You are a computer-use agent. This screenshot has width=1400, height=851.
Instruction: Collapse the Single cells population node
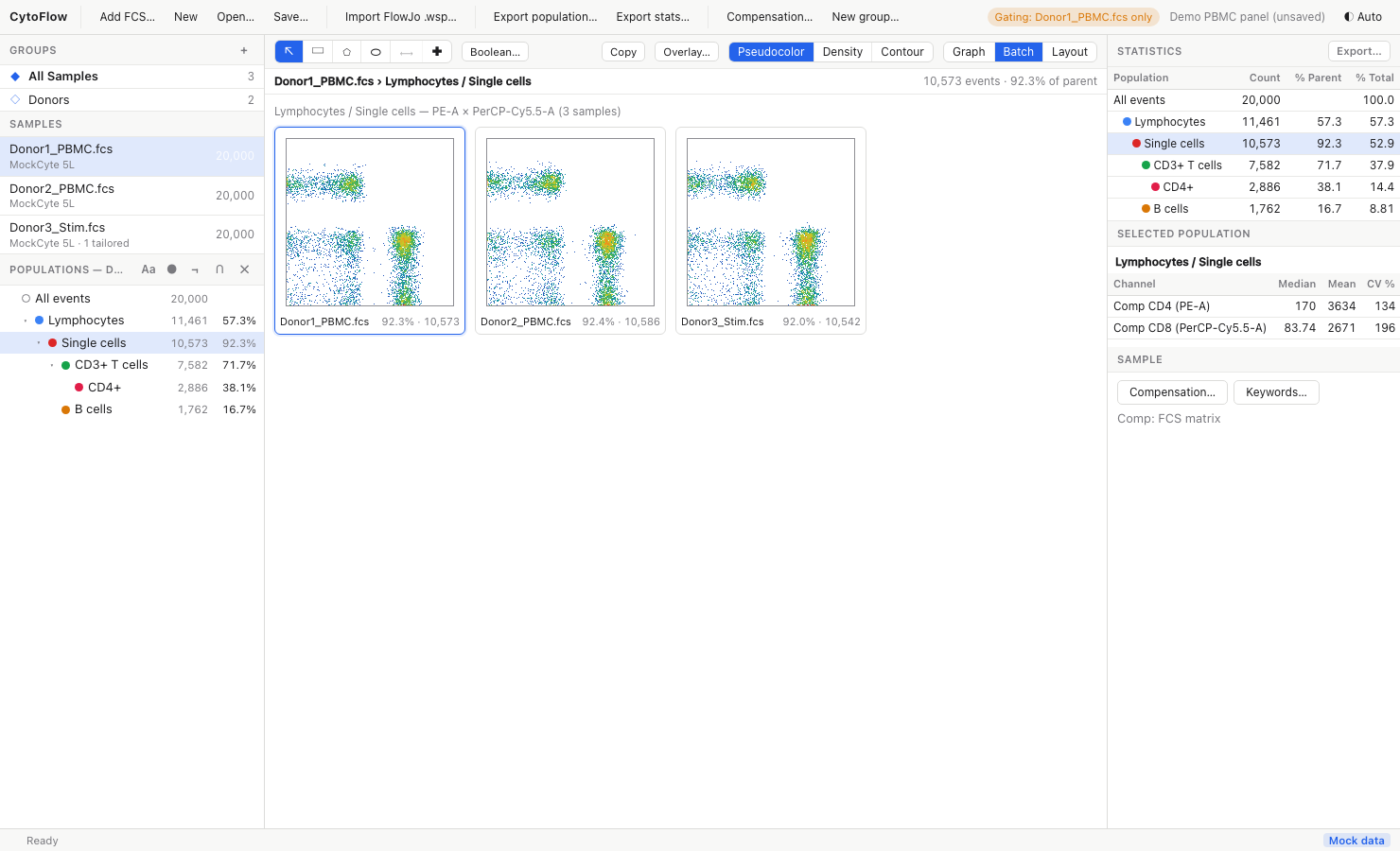click(x=39, y=343)
